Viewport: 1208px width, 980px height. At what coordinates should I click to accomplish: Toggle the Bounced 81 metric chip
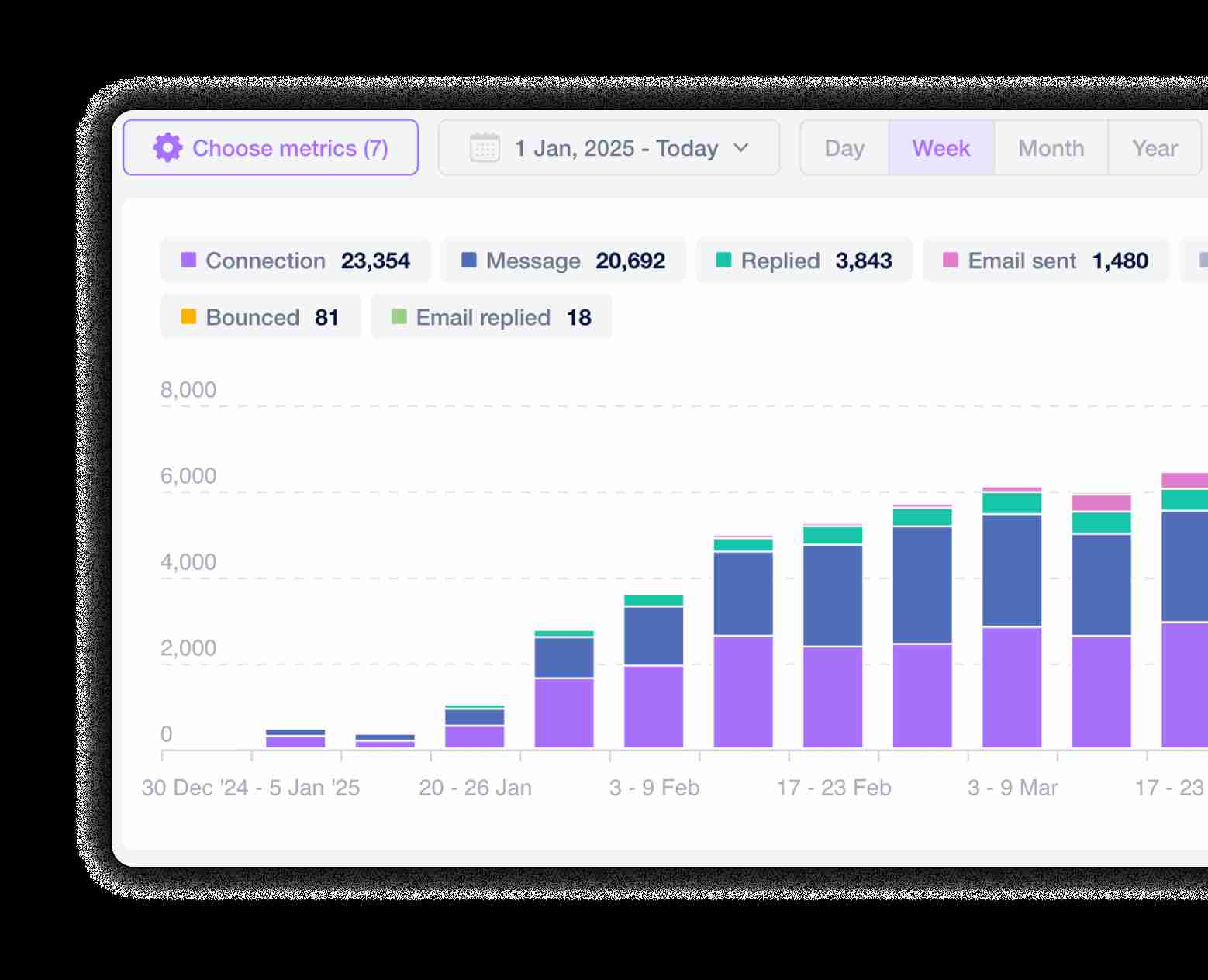tap(260, 316)
